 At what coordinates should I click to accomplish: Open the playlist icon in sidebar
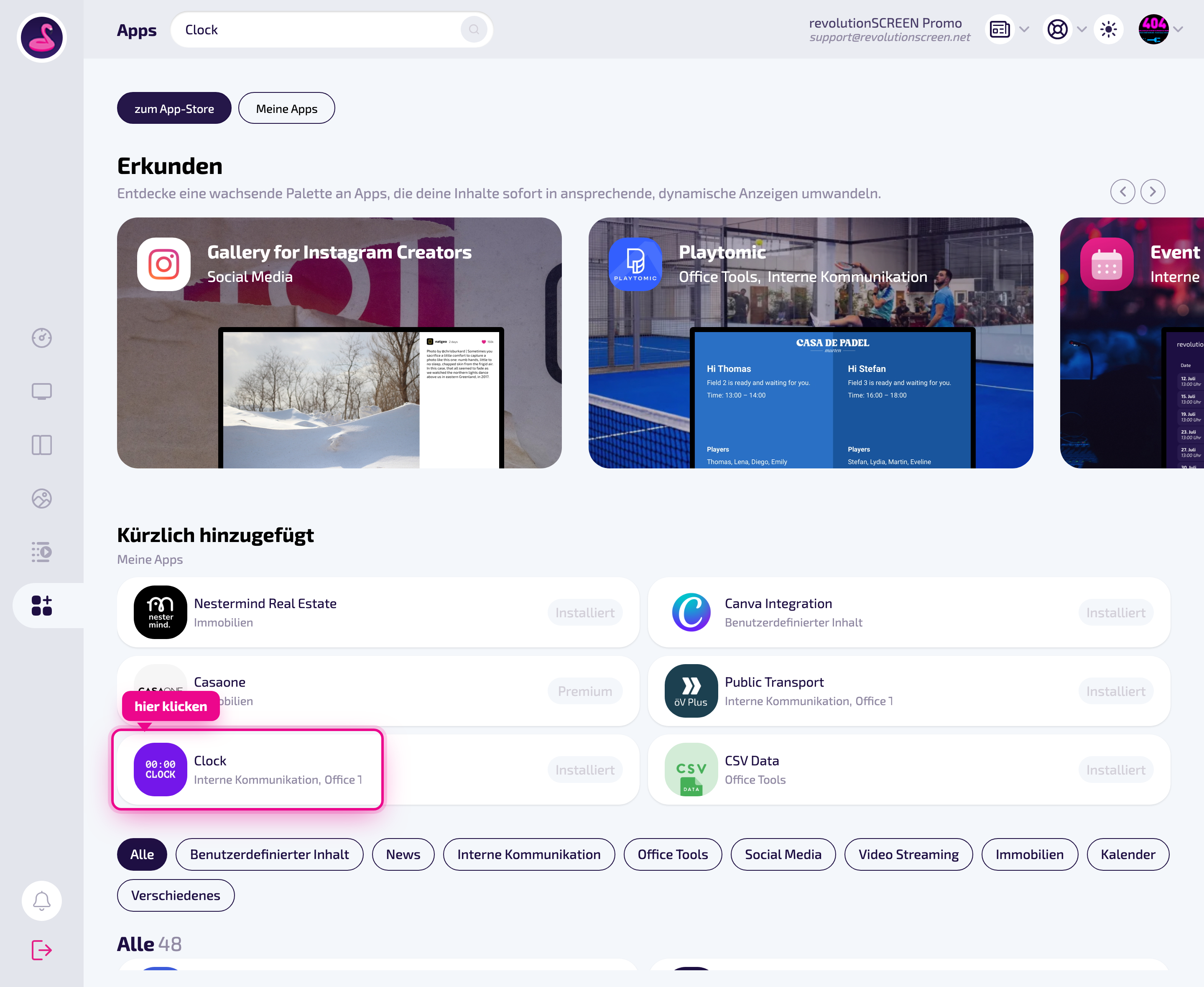pos(41,552)
